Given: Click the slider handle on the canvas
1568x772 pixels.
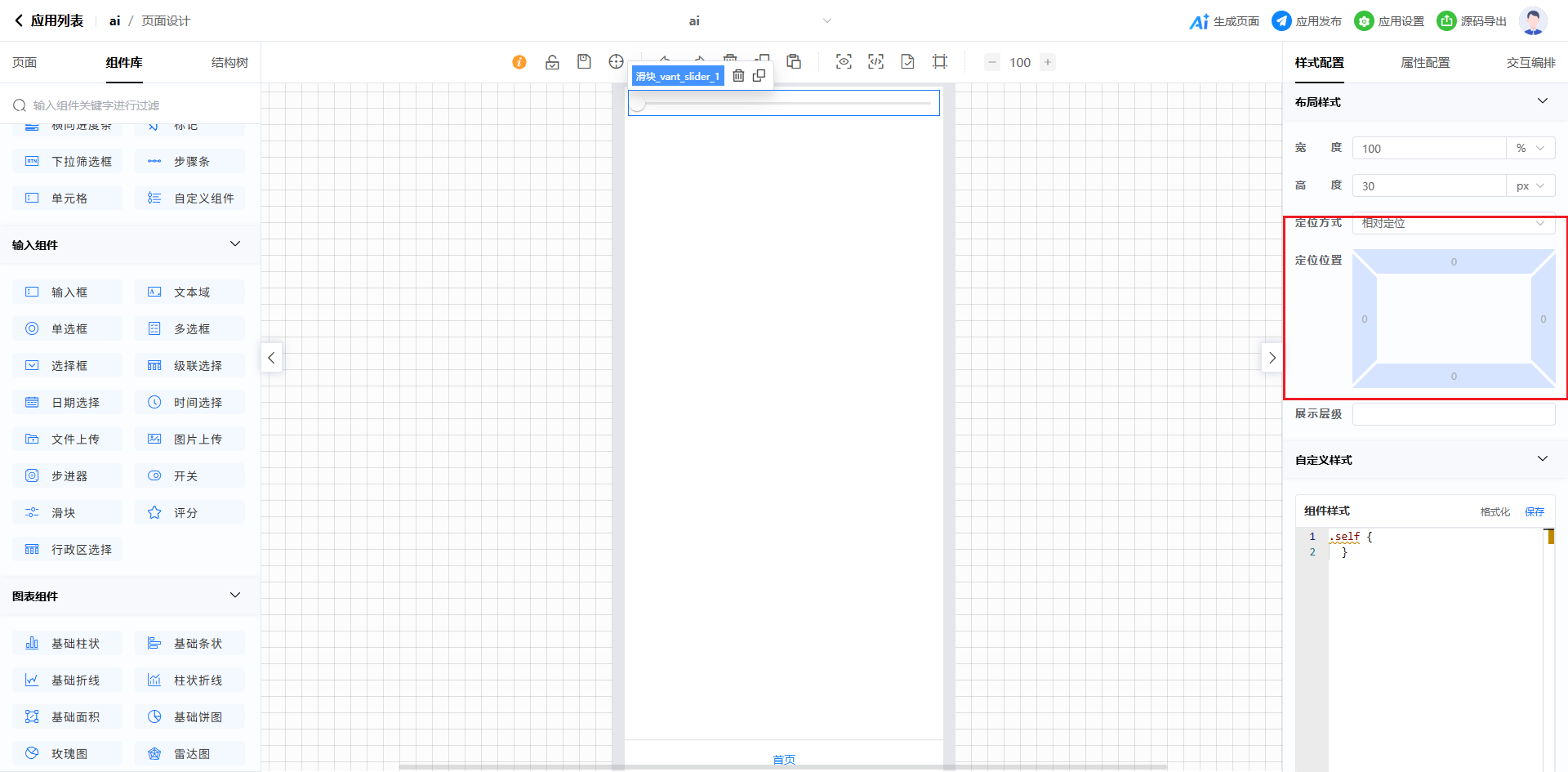Looking at the screenshot, I should coord(638,104).
